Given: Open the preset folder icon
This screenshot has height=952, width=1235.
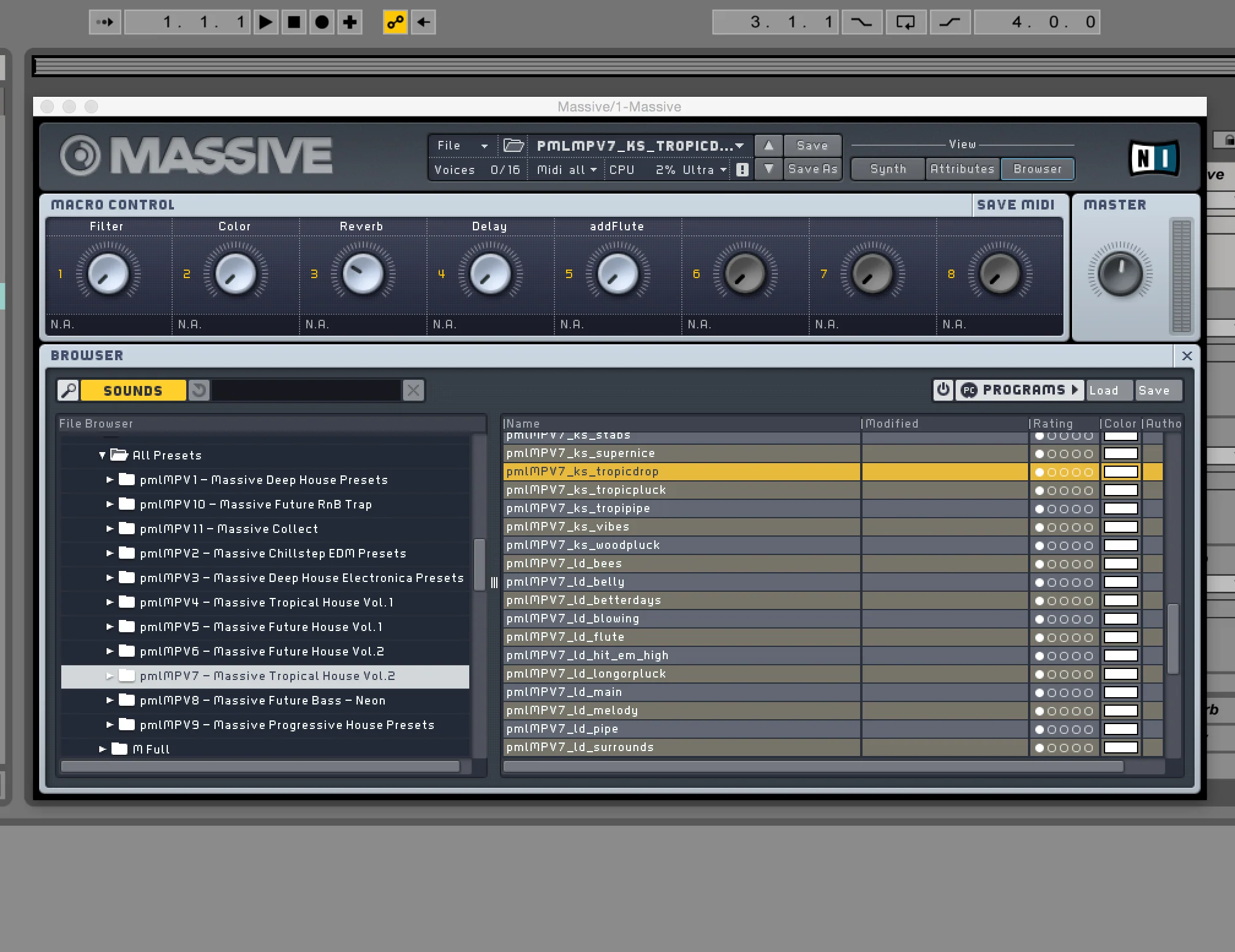Looking at the screenshot, I should pos(513,145).
